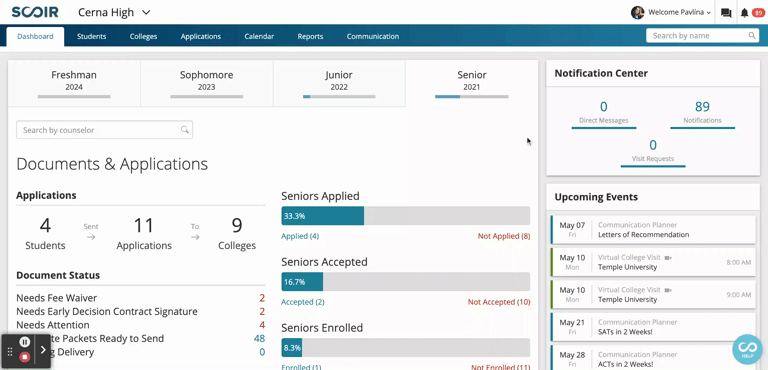Image resolution: width=768 pixels, height=370 pixels.
Task: Click the video camera icon on 8:00 AM visit
Action: tap(668, 258)
